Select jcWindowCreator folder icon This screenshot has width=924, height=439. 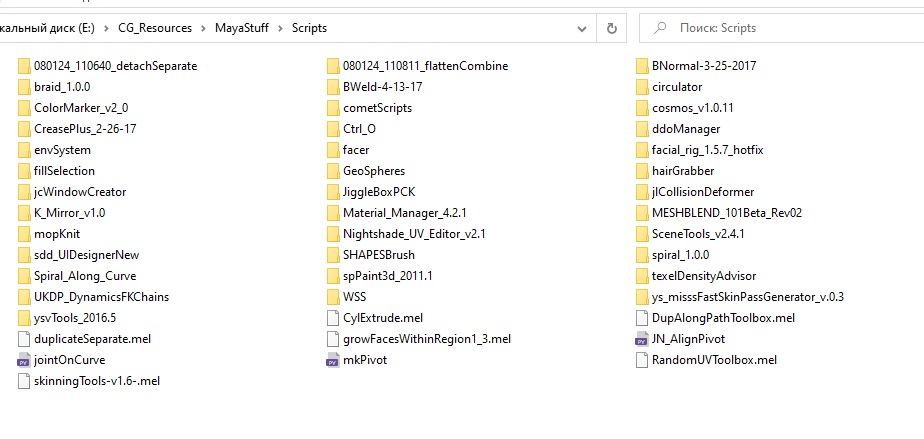24,192
